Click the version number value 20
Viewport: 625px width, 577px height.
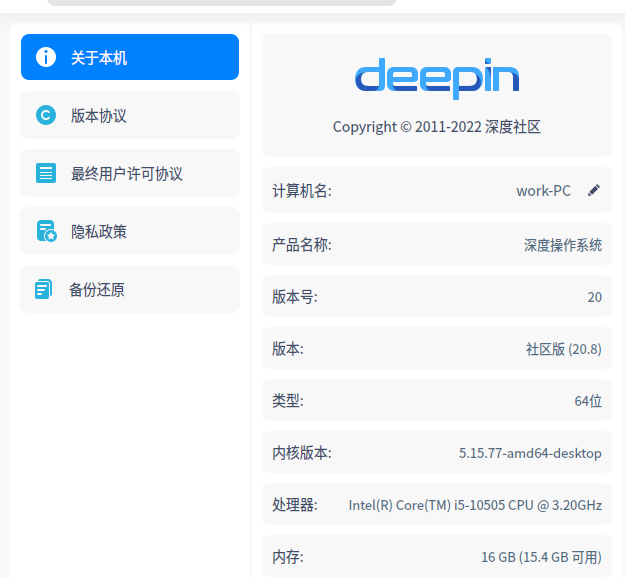tap(594, 297)
